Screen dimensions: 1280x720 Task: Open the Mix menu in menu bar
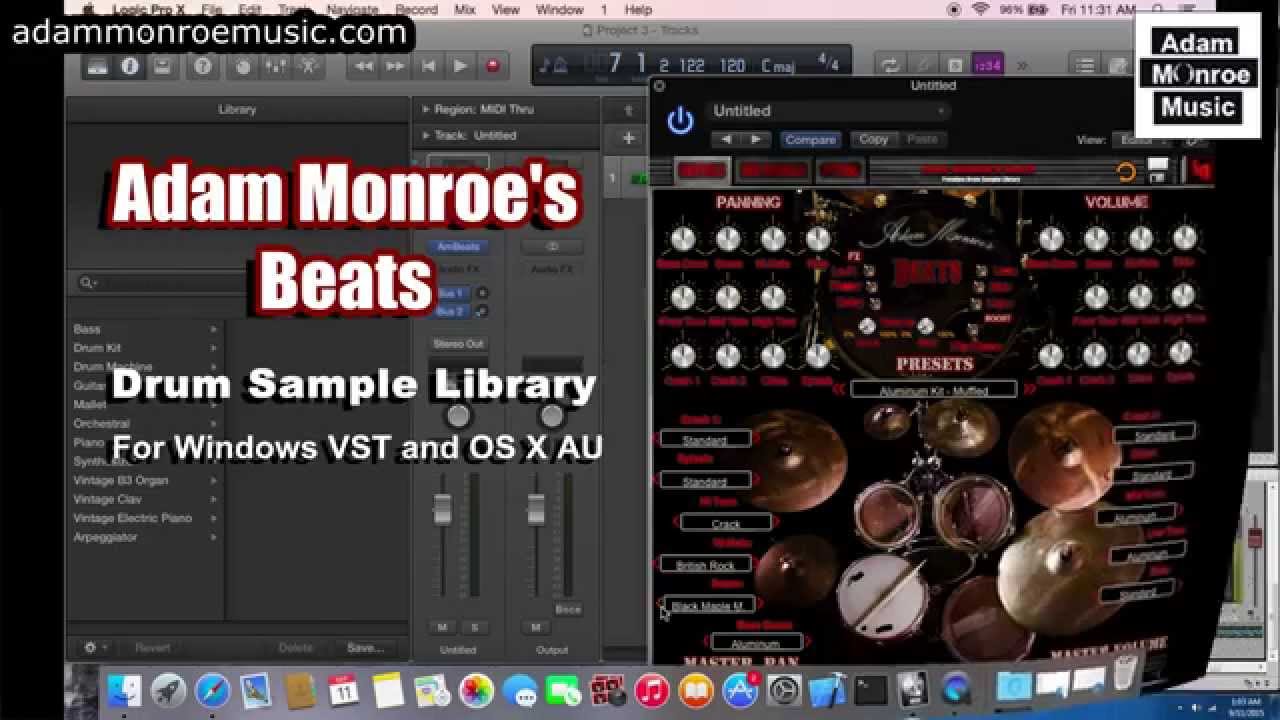click(x=465, y=9)
